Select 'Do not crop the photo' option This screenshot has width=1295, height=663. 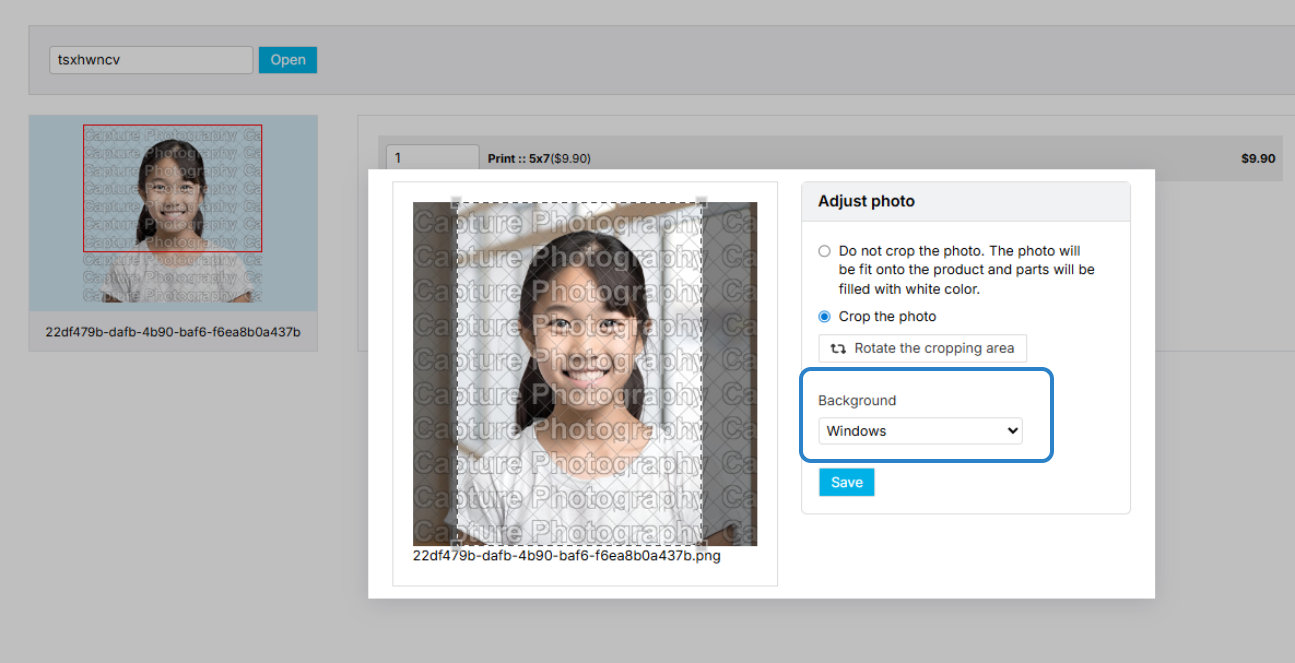824,251
